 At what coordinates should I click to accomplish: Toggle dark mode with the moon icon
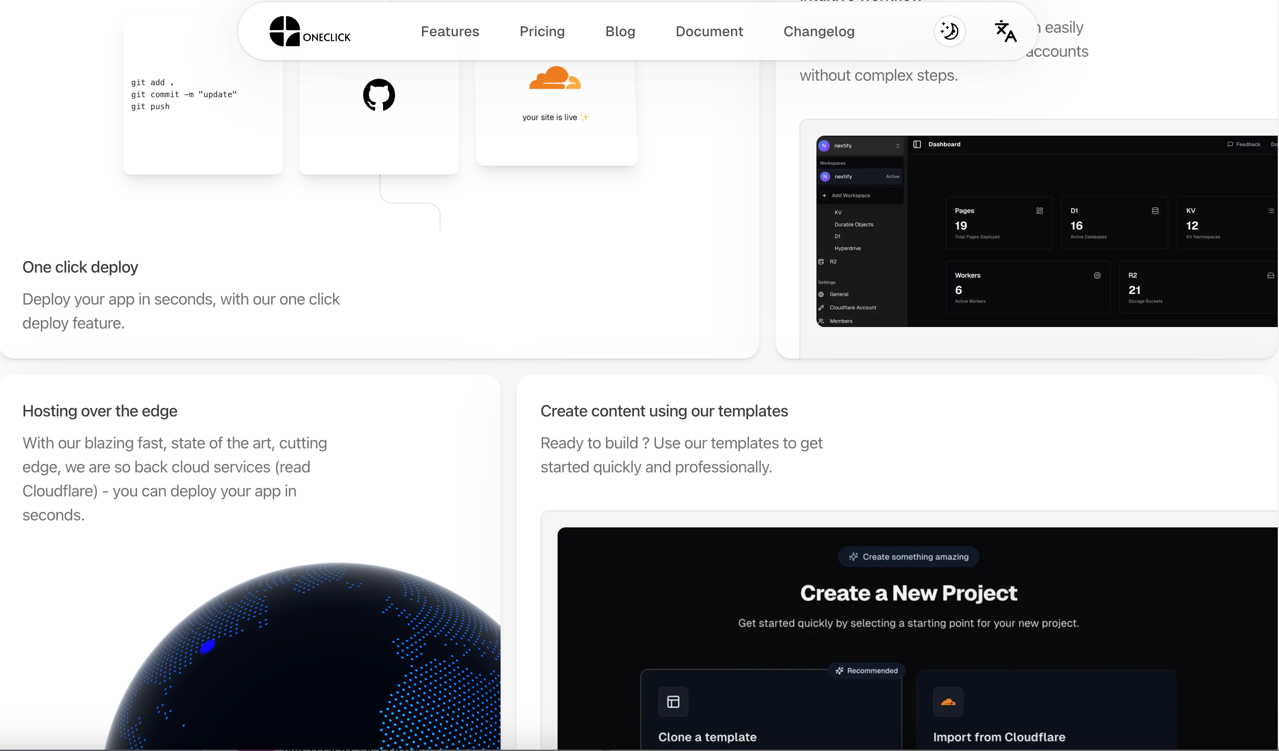[x=949, y=31]
